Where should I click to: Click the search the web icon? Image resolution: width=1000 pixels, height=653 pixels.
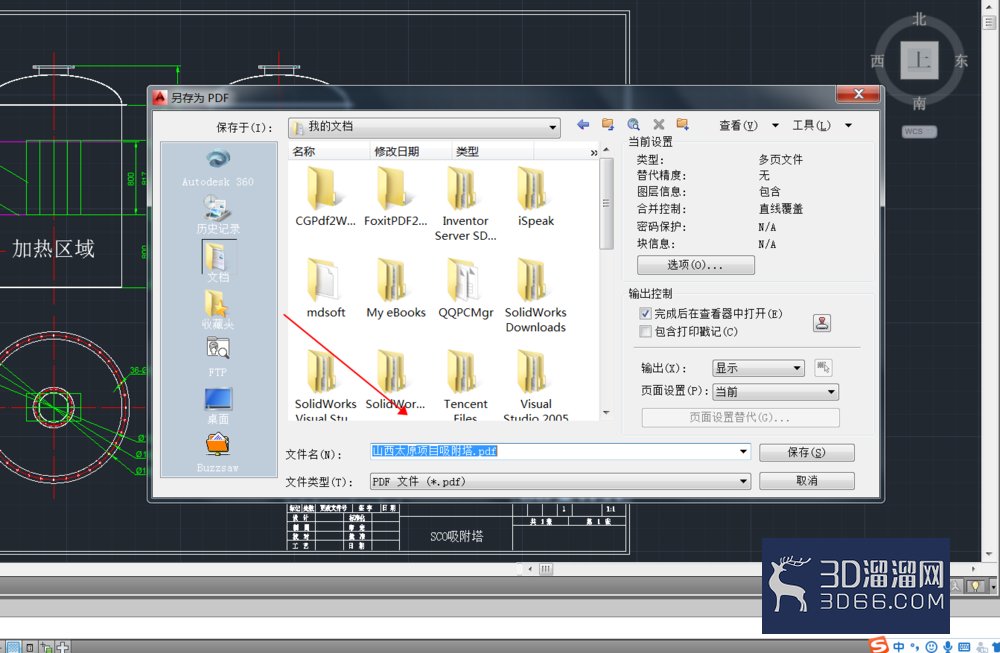point(633,124)
